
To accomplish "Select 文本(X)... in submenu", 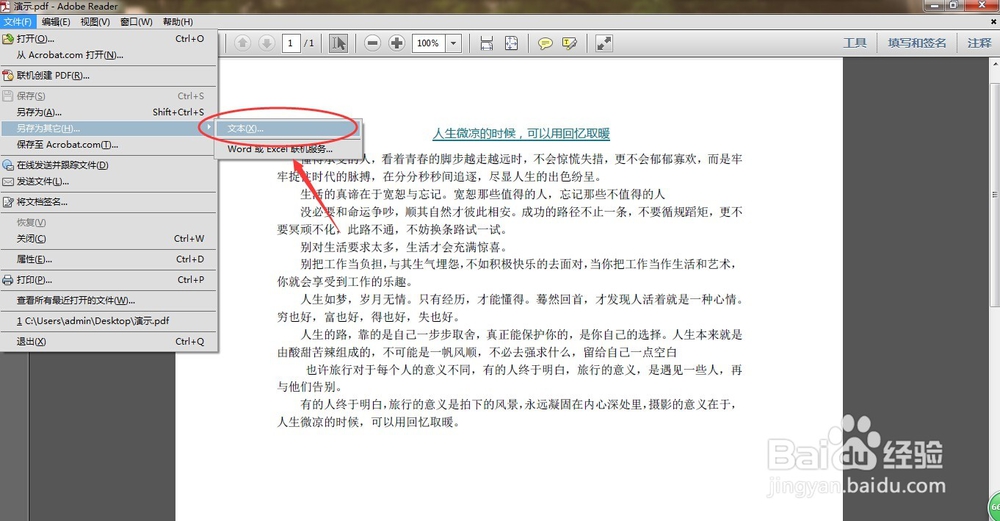I will pos(288,128).
